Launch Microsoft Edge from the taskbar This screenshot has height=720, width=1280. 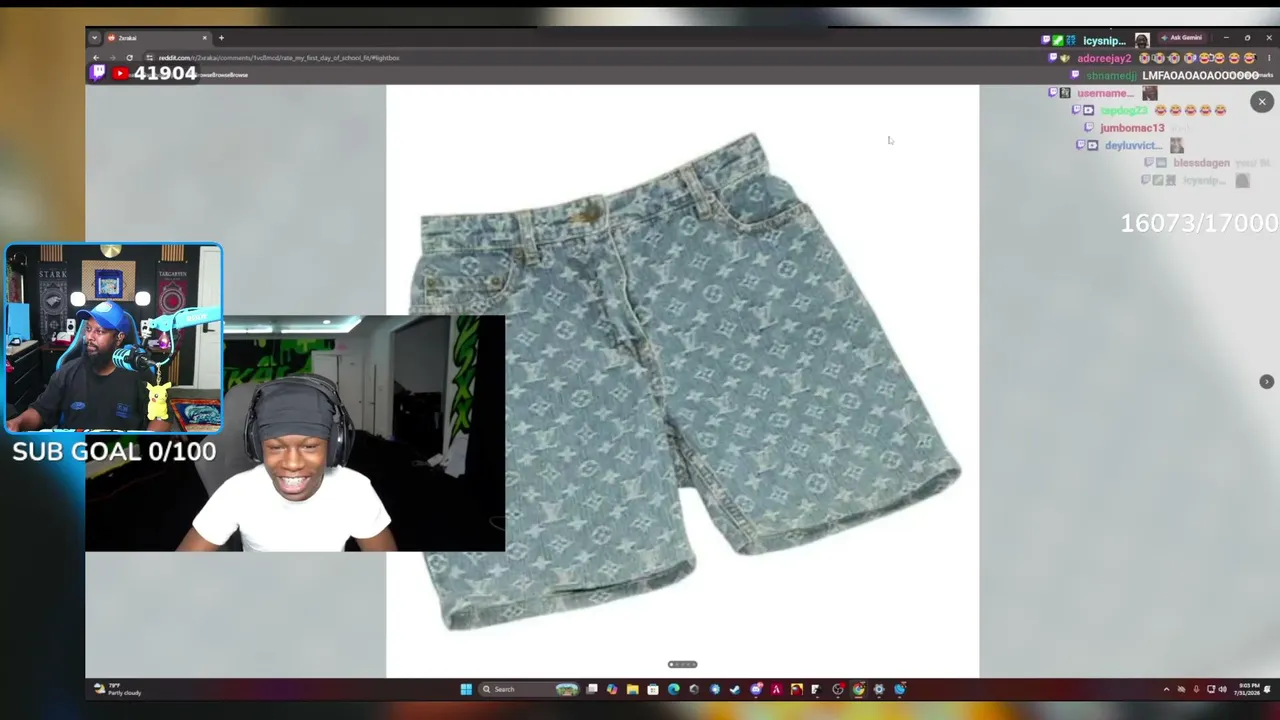tap(674, 689)
